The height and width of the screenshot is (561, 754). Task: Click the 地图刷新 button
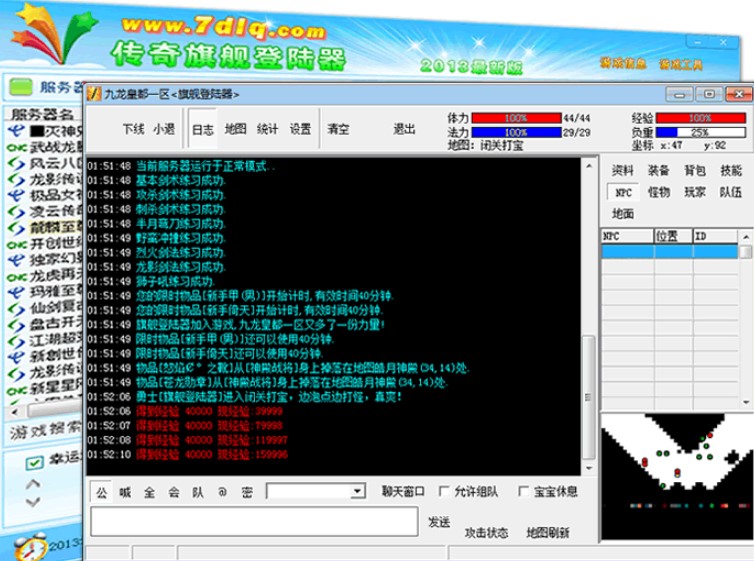point(548,533)
